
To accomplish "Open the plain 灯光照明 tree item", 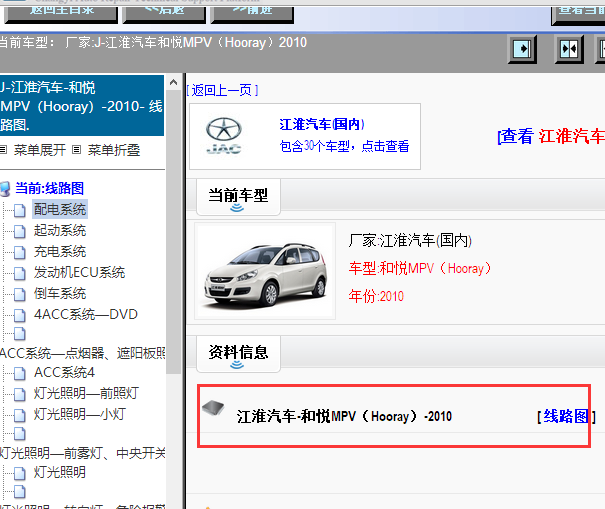I will pyautogui.click(x=60, y=472).
